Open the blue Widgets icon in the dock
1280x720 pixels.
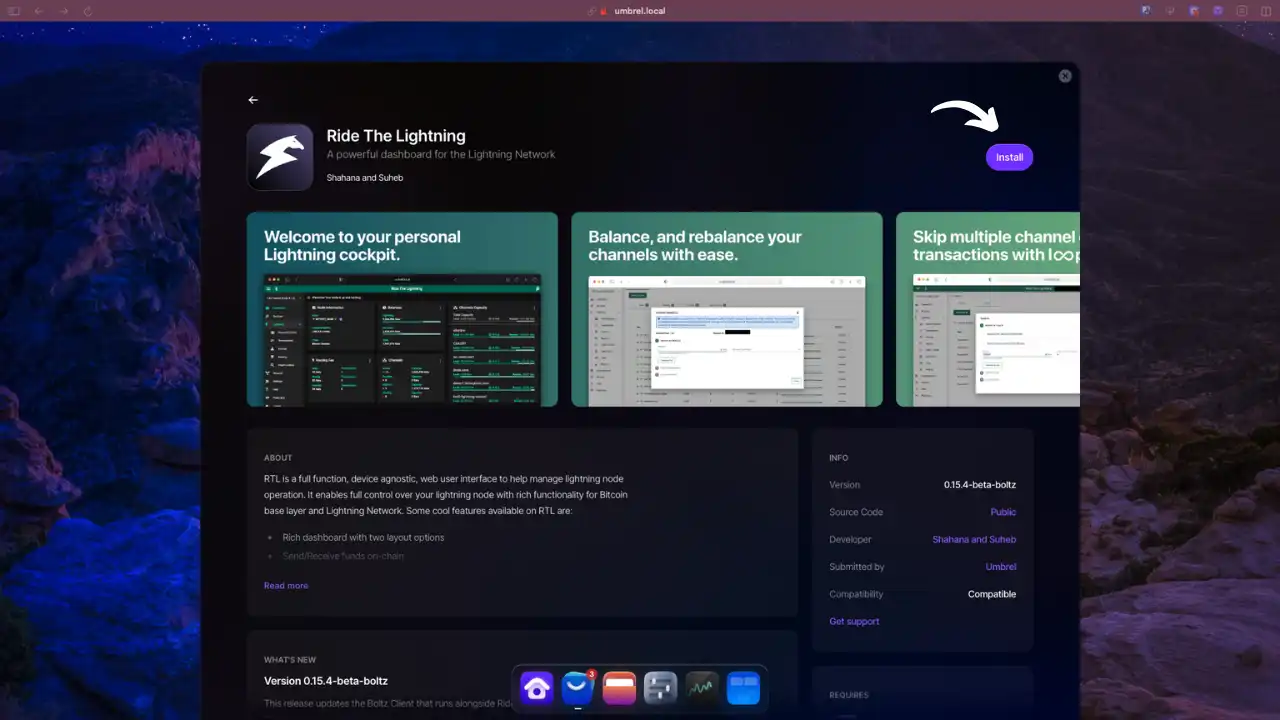click(743, 688)
